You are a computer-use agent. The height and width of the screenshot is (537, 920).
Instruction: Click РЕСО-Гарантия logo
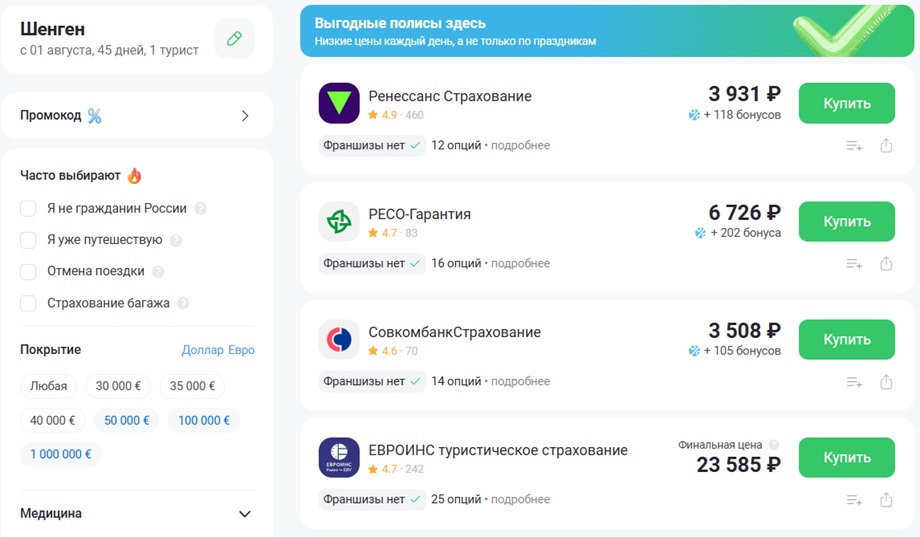pyautogui.click(x=339, y=221)
